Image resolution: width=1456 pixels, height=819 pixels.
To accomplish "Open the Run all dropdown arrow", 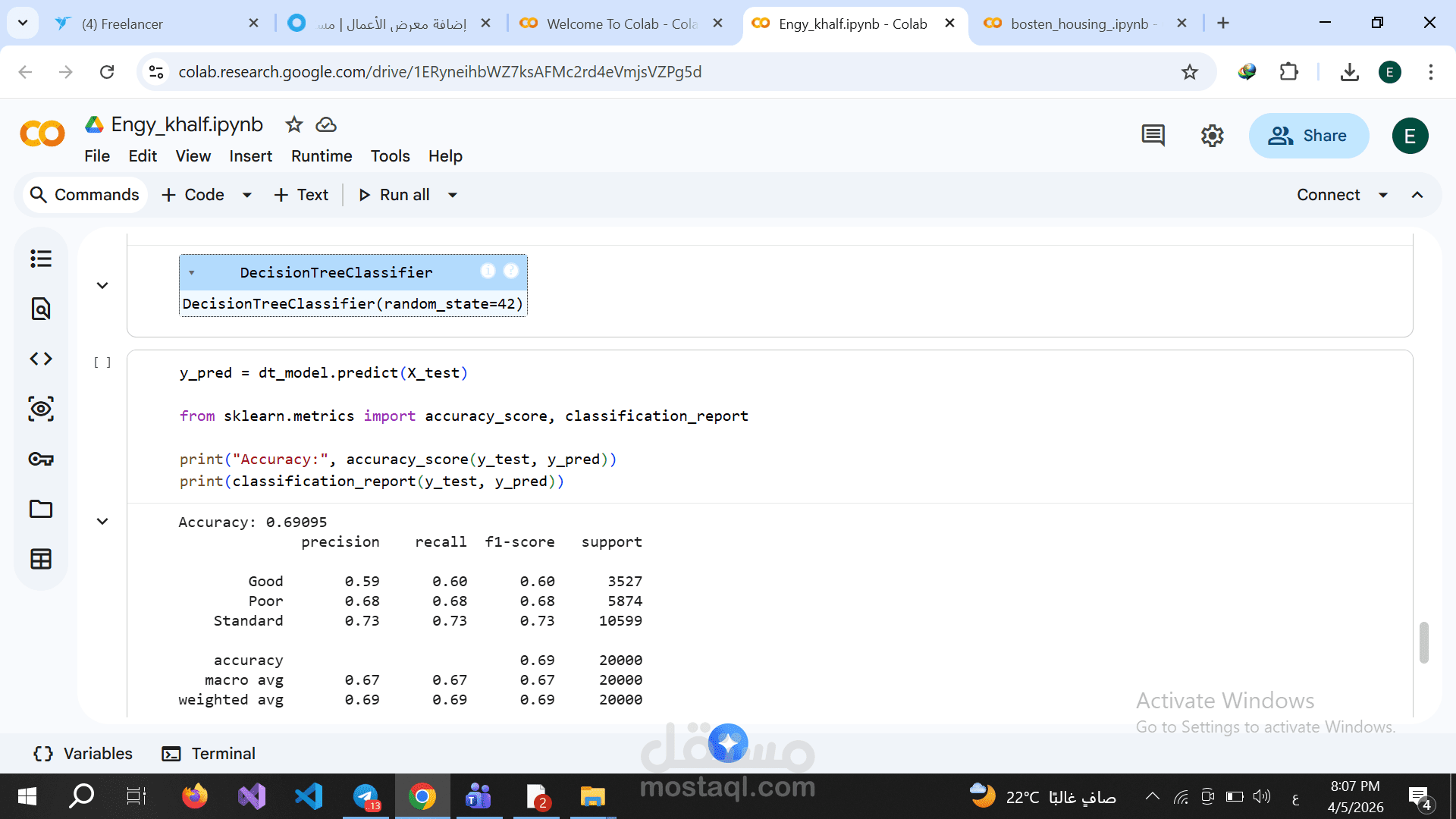I will click(453, 195).
